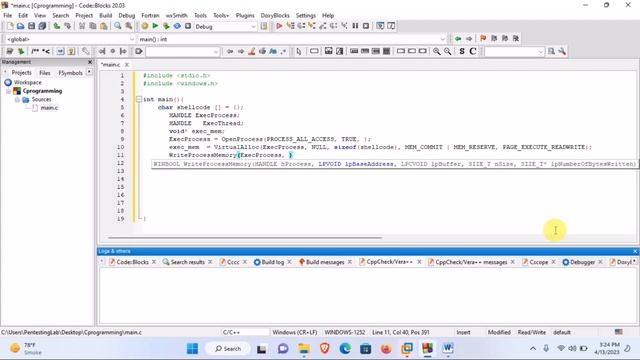
Task: Pause the debugger with break icon
Action: tap(355, 26)
